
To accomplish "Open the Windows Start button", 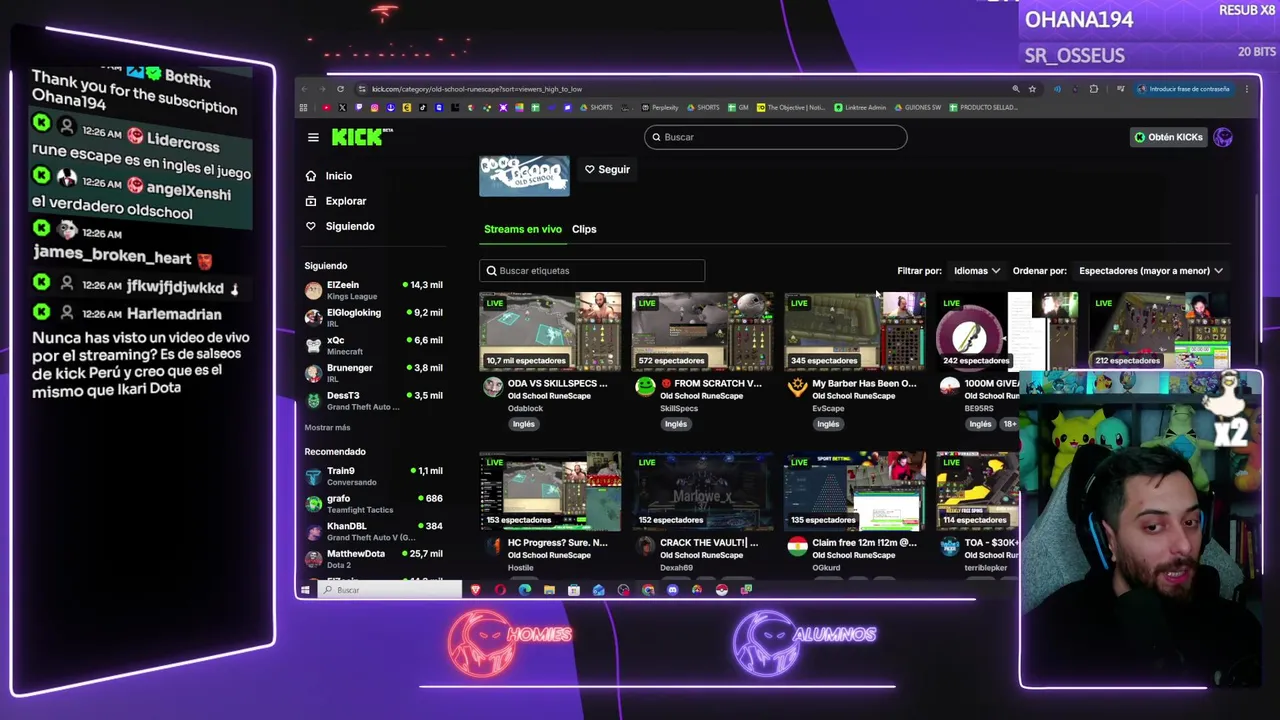I will point(305,590).
